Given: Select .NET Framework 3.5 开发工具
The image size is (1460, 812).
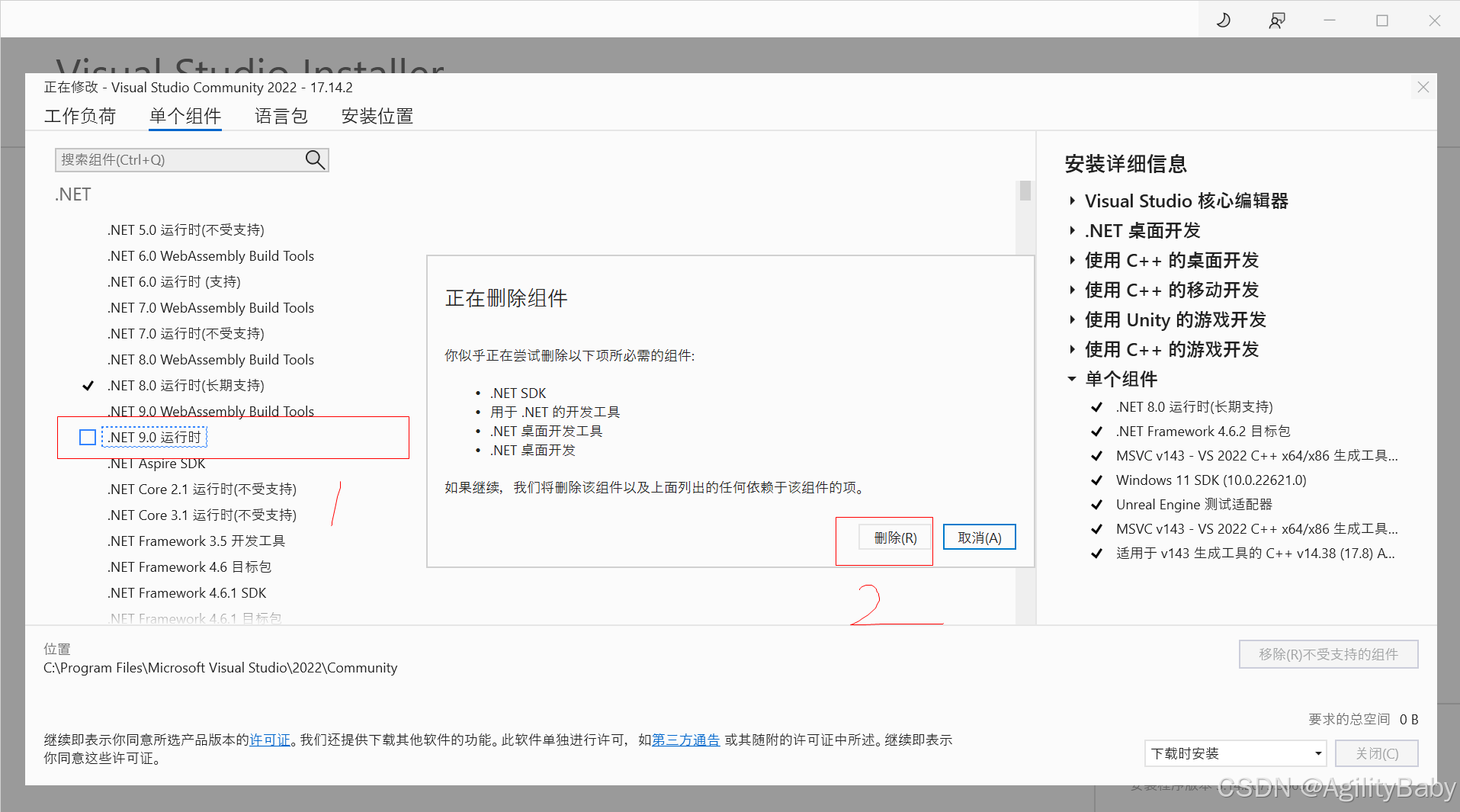Looking at the screenshot, I should (197, 541).
